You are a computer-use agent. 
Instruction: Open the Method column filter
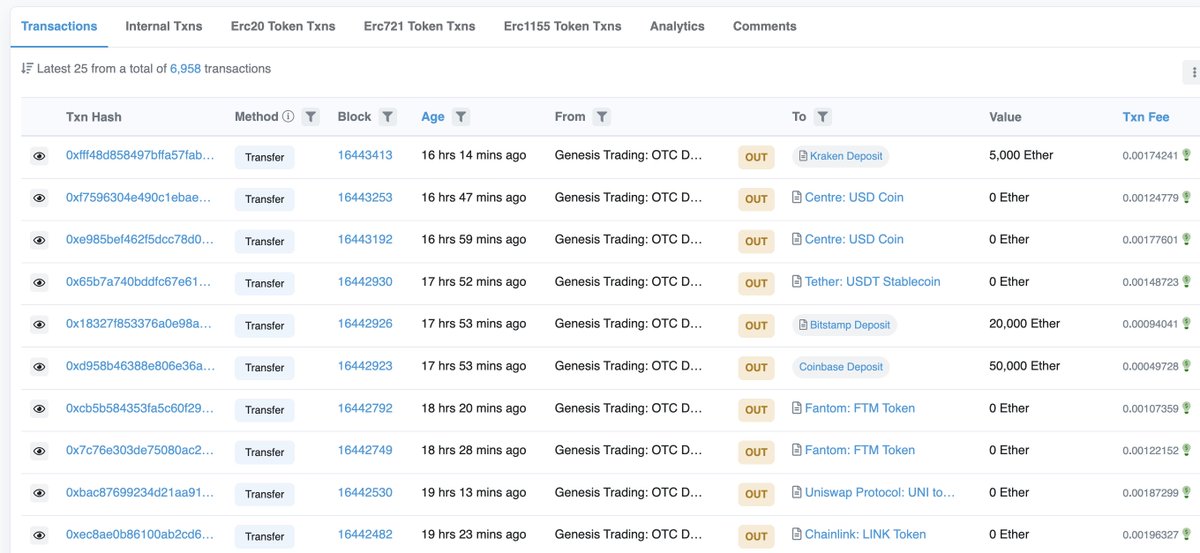click(x=311, y=117)
